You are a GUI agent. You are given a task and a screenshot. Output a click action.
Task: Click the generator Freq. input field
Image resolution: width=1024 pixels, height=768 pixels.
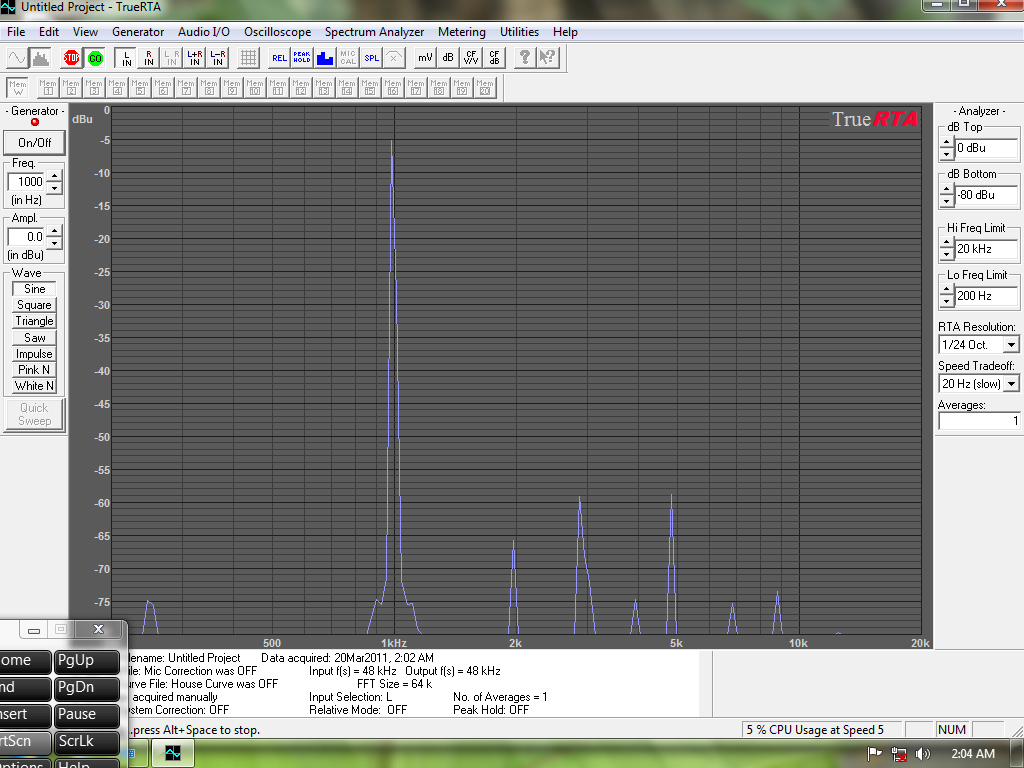[x=27, y=182]
